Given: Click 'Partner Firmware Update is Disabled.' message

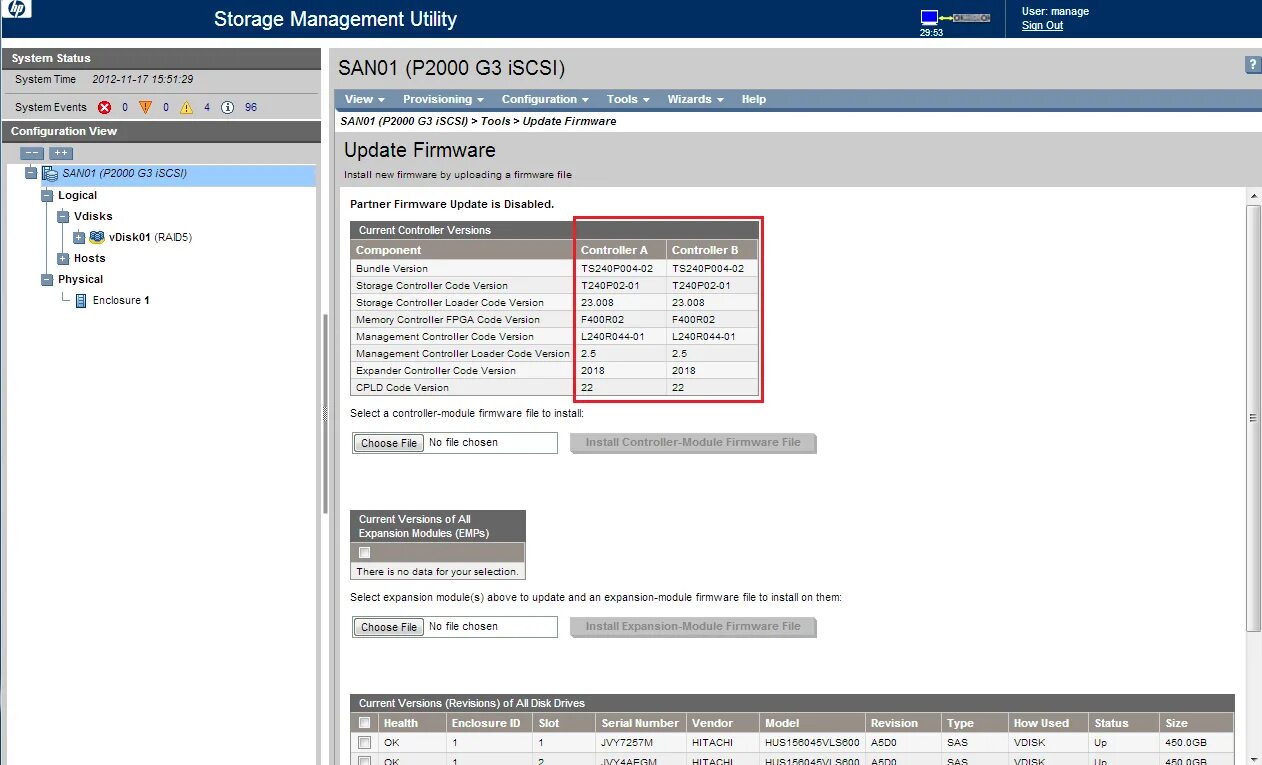Looking at the screenshot, I should (452, 204).
